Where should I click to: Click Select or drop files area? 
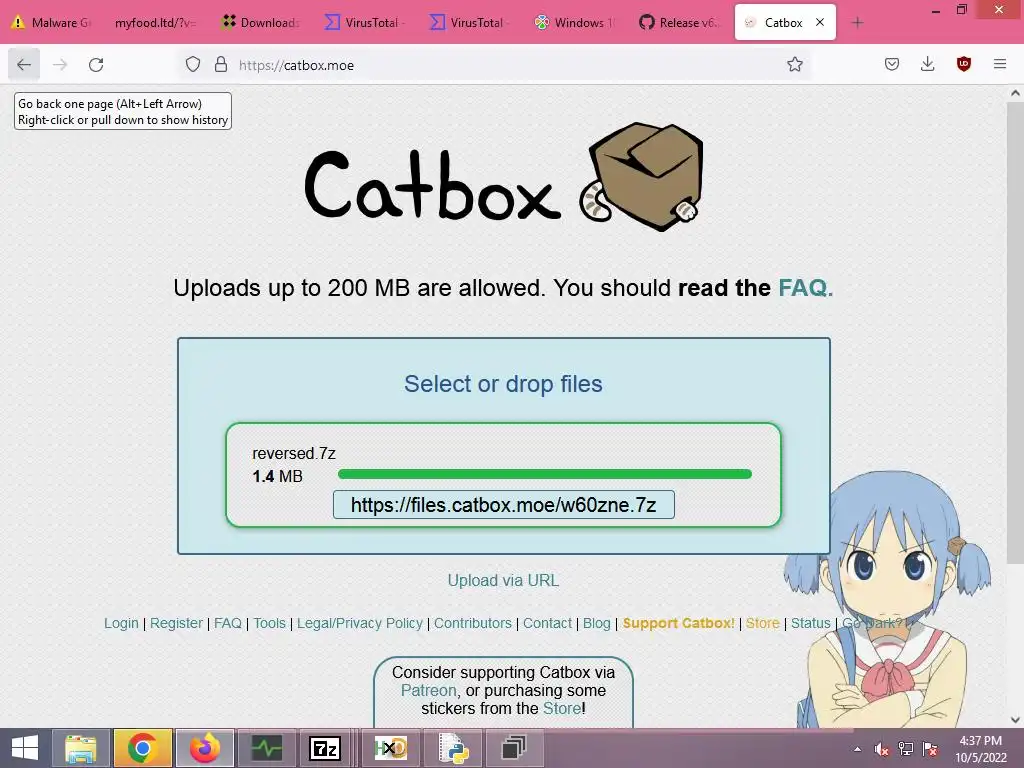(x=503, y=384)
